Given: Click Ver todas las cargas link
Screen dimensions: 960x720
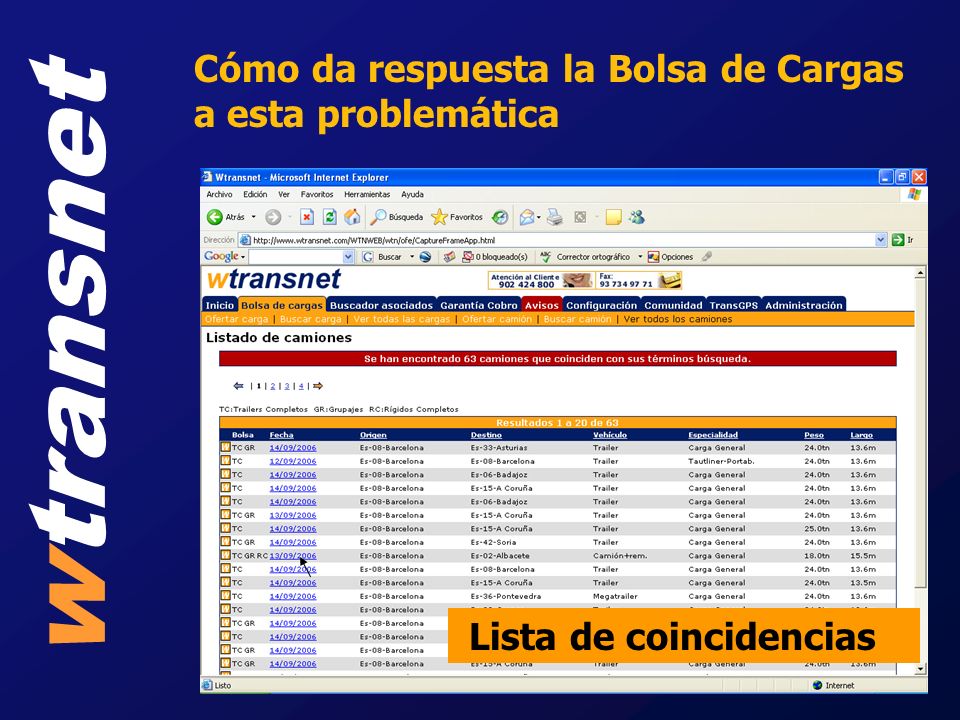Looking at the screenshot, I should [x=402, y=319].
